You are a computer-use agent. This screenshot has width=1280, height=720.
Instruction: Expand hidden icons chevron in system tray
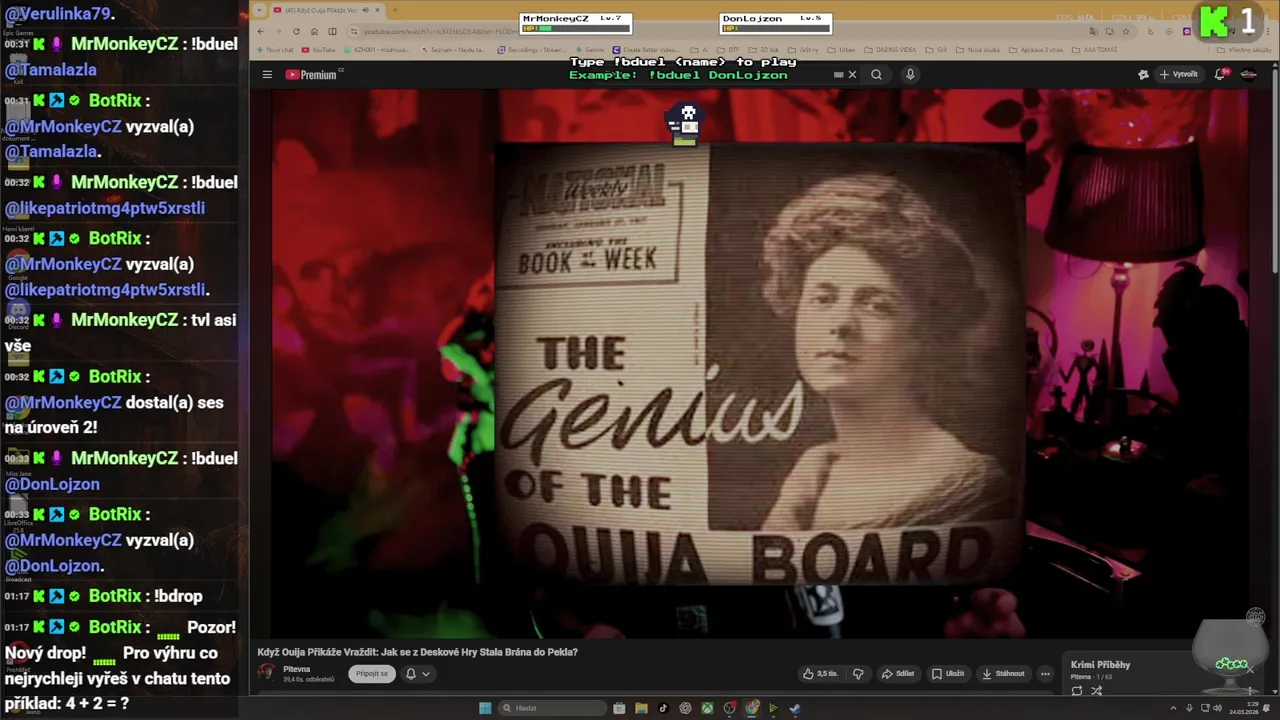(1173, 708)
